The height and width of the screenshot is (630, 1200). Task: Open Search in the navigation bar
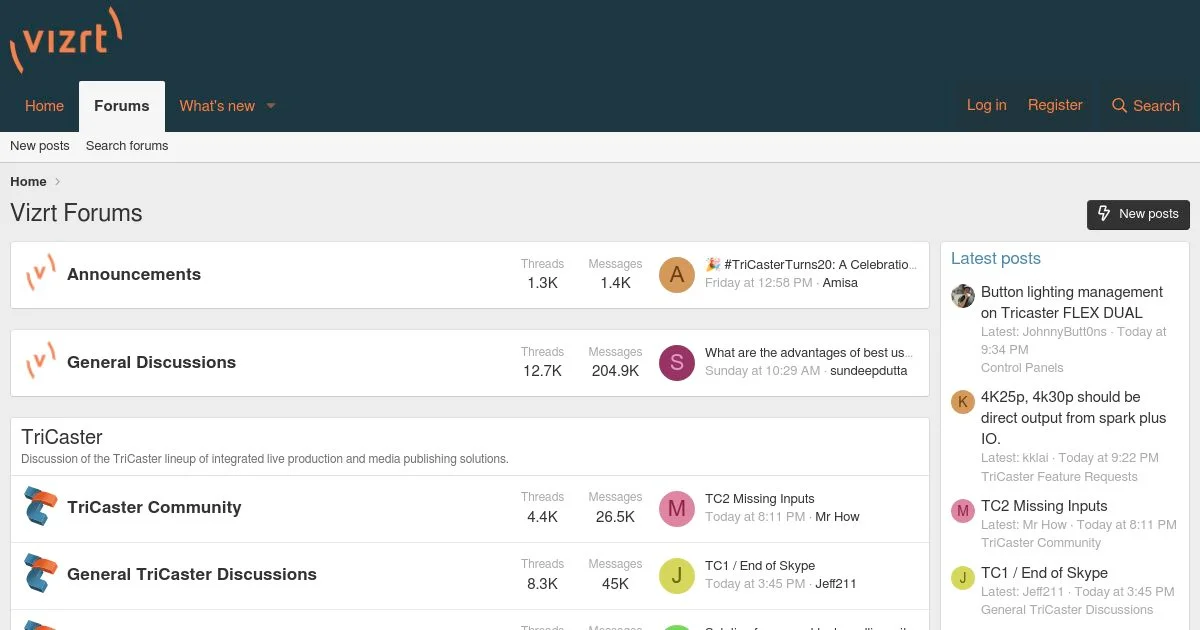point(1146,106)
